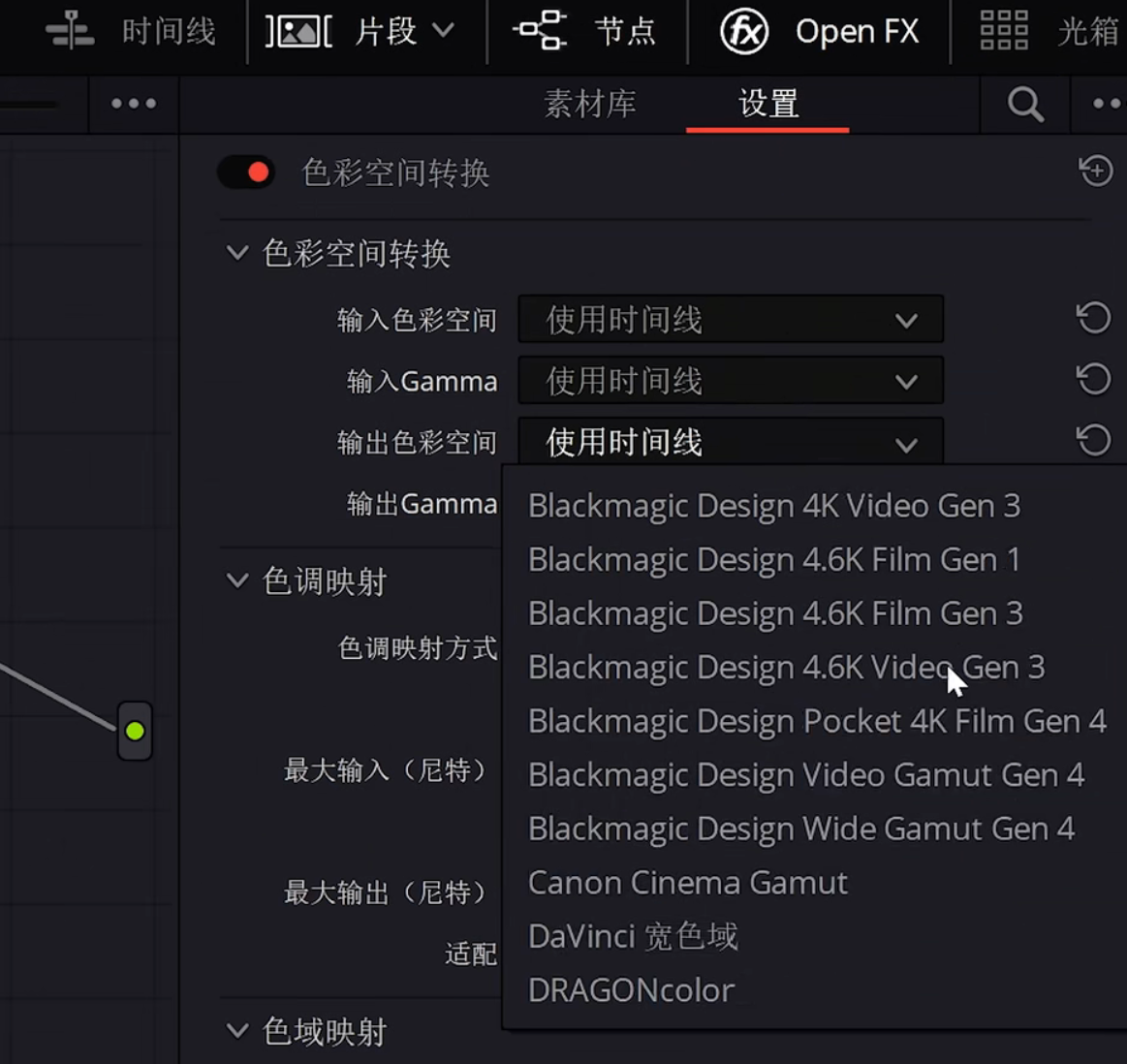Switch to the 设置 tab
The height and width of the screenshot is (1064, 1127).
[x=768, y=104]
